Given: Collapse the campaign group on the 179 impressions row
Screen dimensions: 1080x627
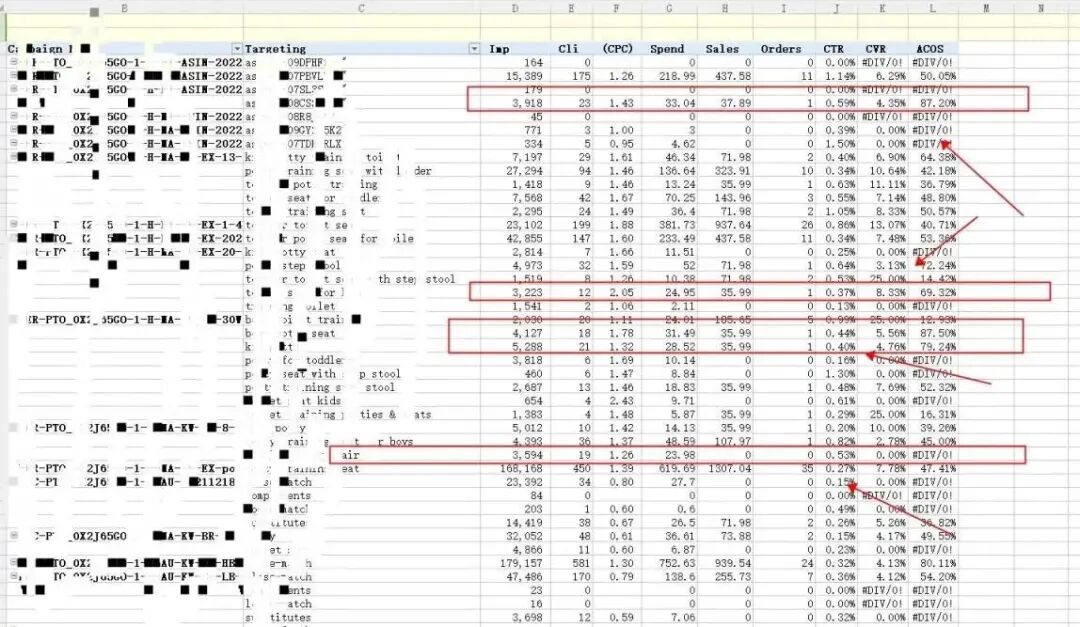Looking at the screenshot, I should [x=14, y=90].
